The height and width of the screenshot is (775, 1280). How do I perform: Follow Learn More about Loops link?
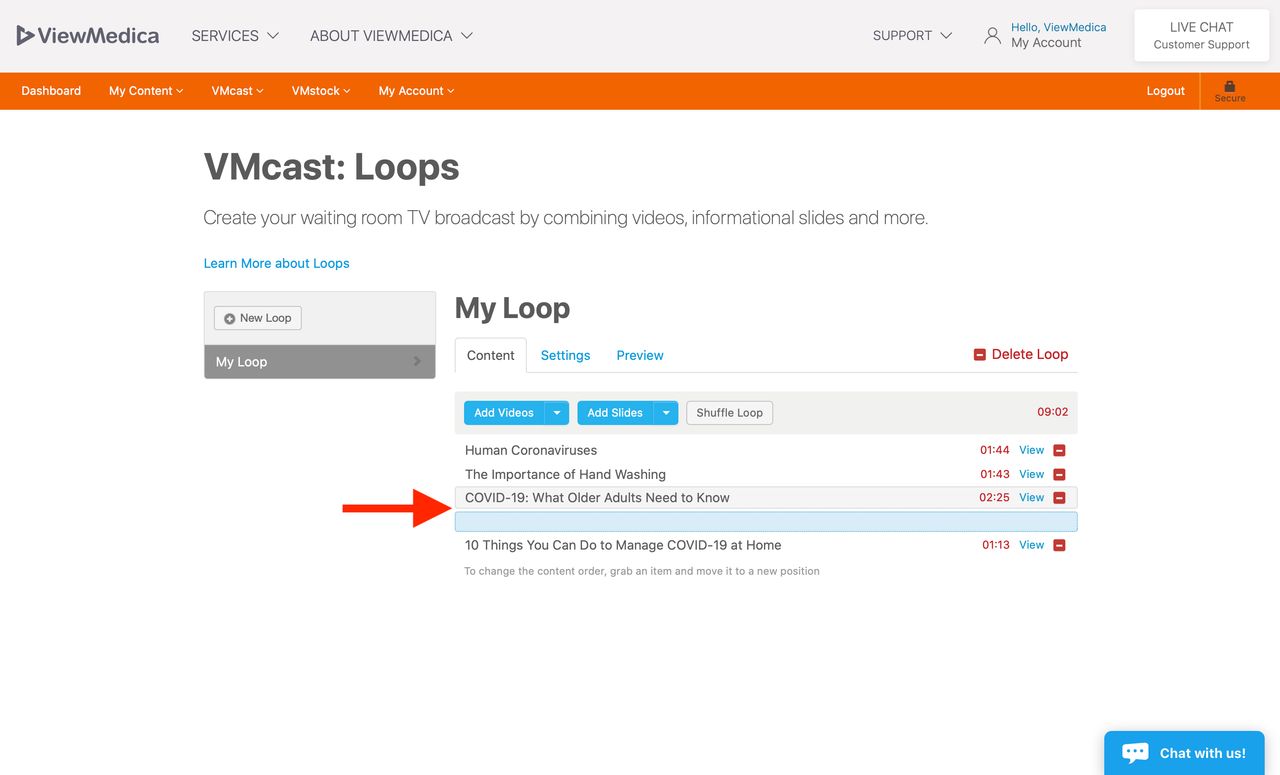point(276,264)
